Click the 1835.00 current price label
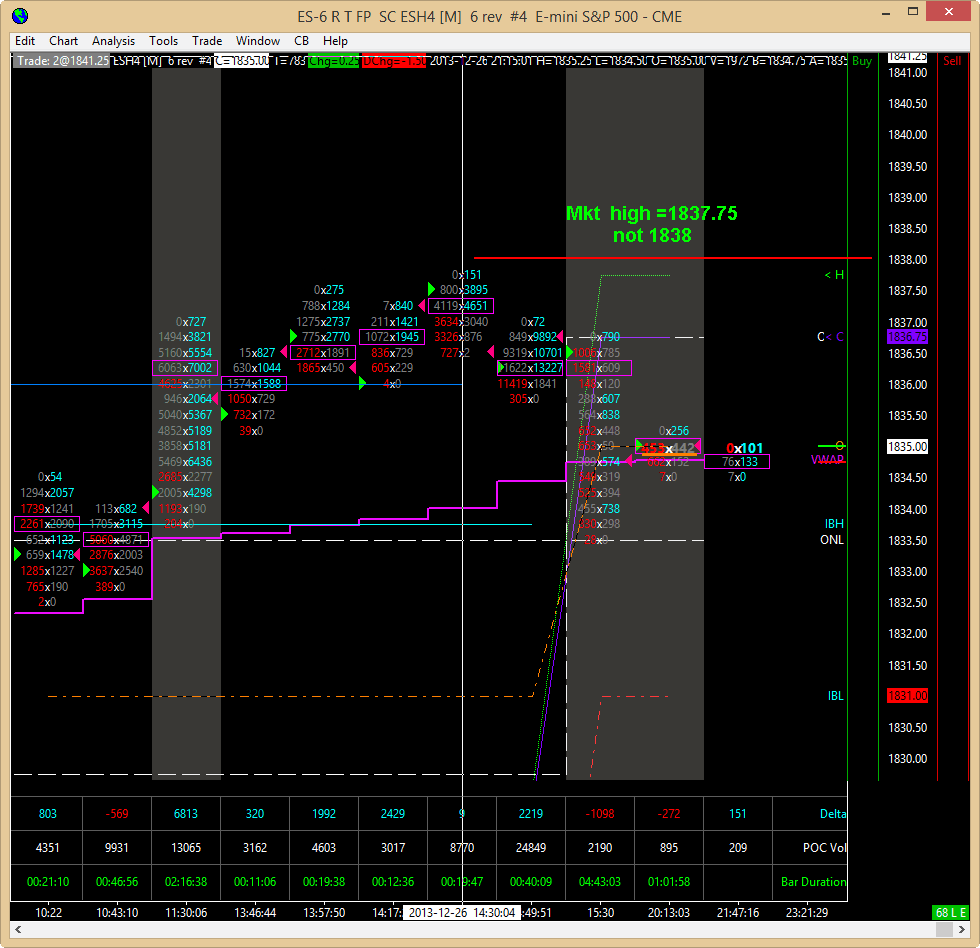 [x=908, y=447]
